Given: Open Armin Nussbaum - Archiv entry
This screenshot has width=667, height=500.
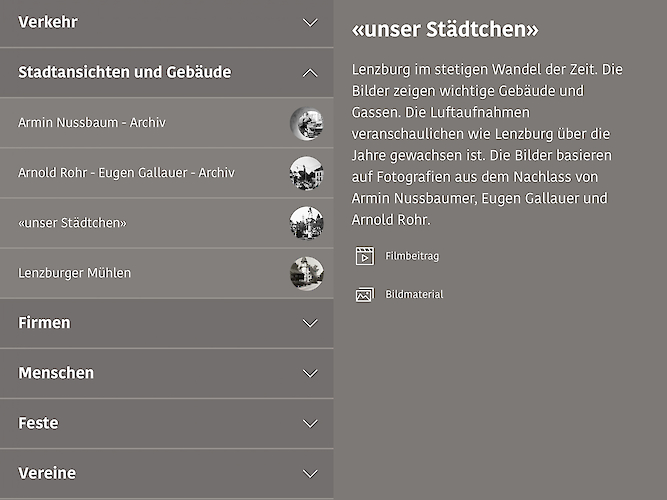Looking at the screenshot, I should point(92,123).
